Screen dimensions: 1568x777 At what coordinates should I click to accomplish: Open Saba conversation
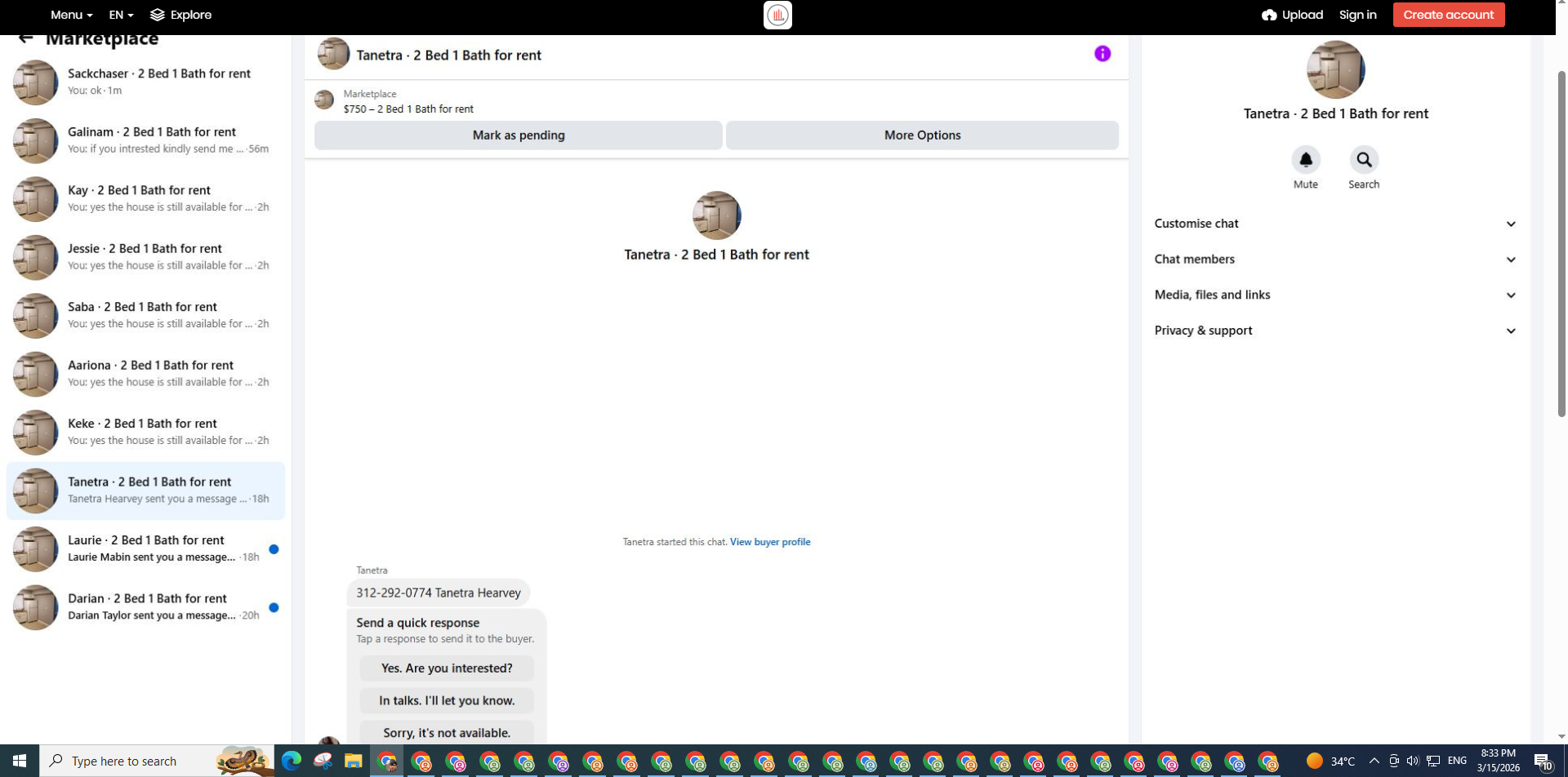point(145,315)
